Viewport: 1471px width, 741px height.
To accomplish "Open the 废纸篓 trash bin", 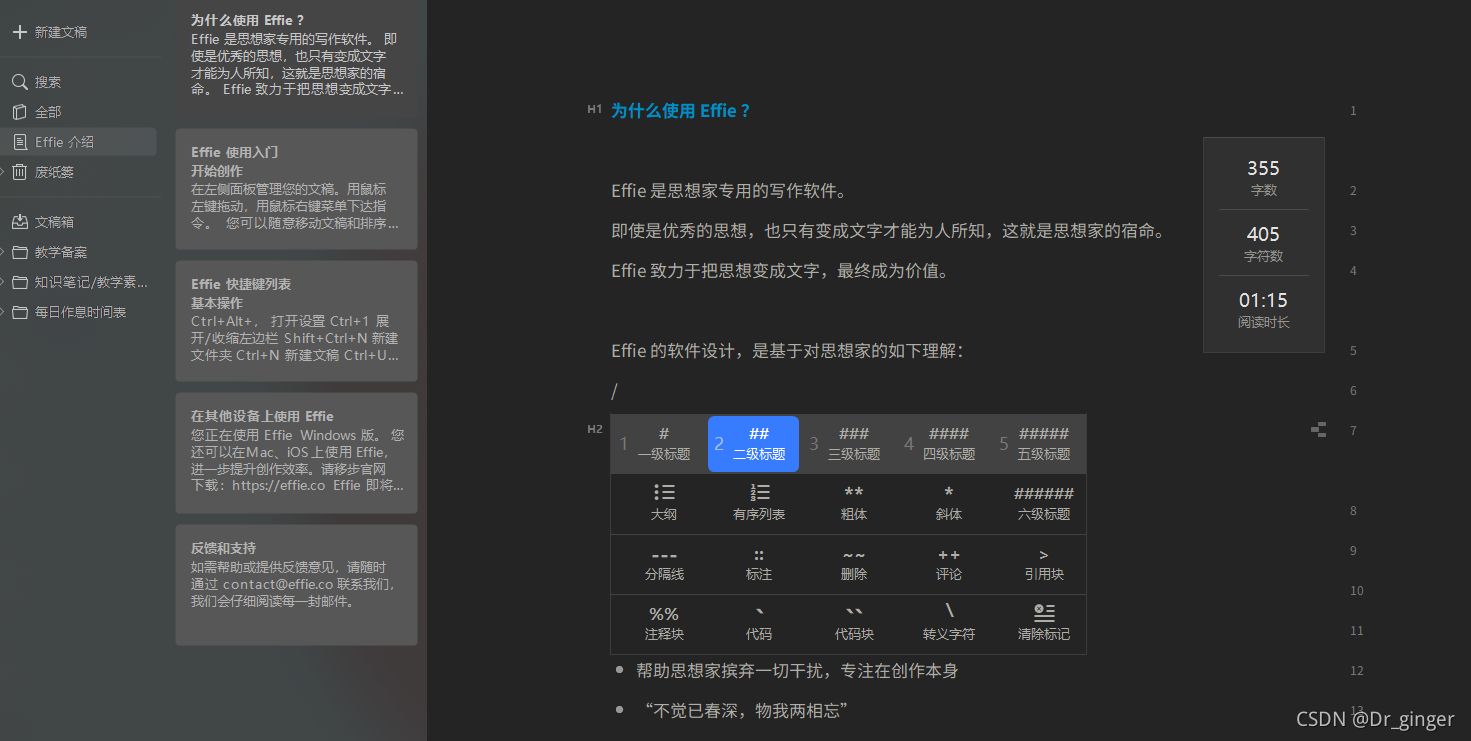I will click(43, 172).
